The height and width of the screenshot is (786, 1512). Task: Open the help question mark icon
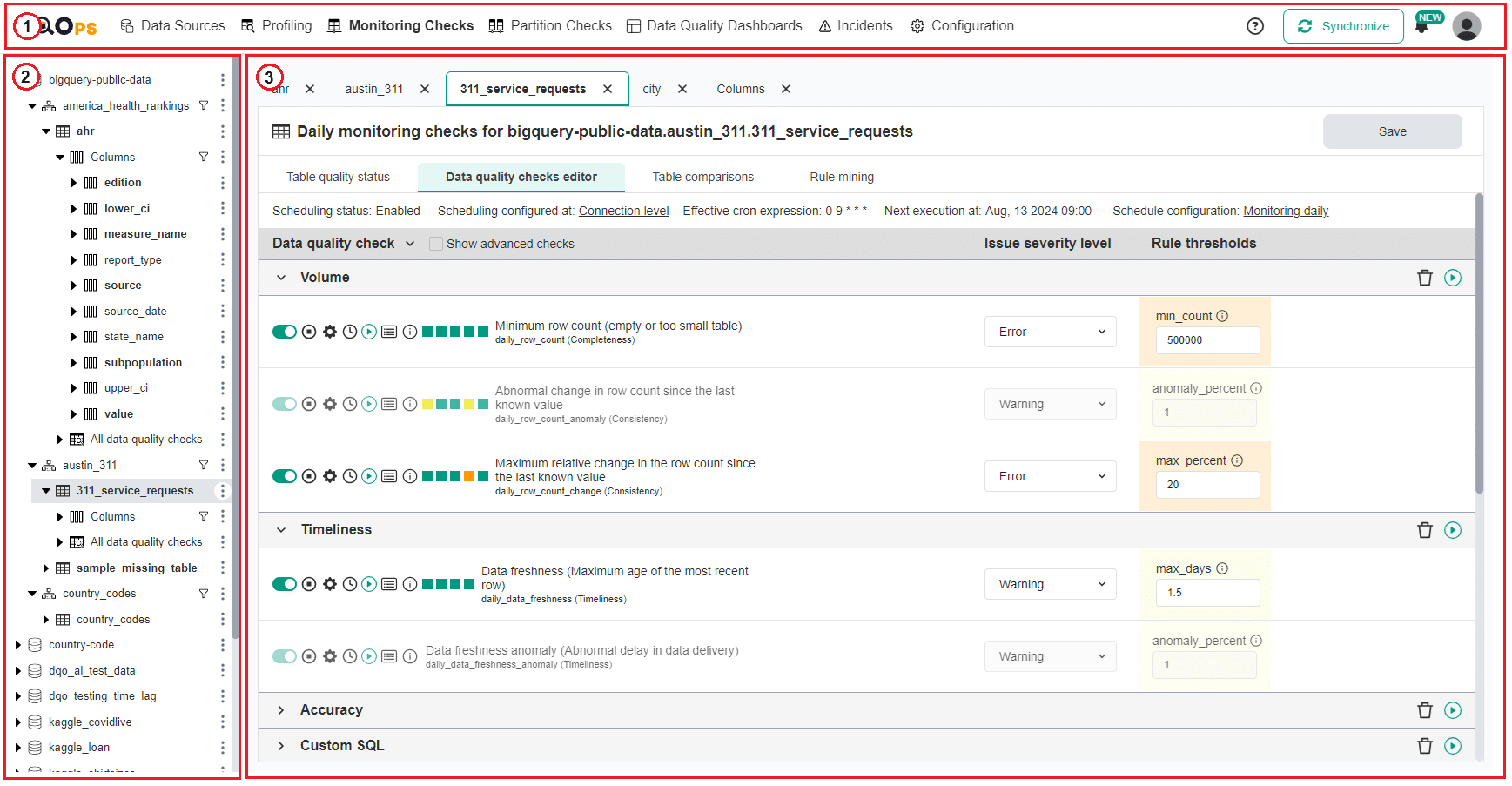[1254, 26]
